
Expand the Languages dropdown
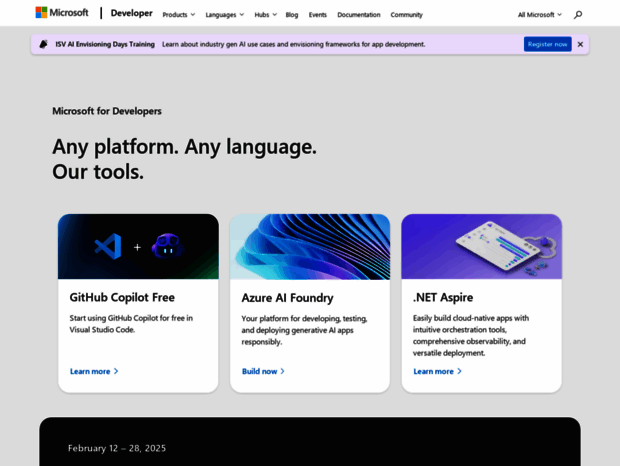[x=225, y=15]
